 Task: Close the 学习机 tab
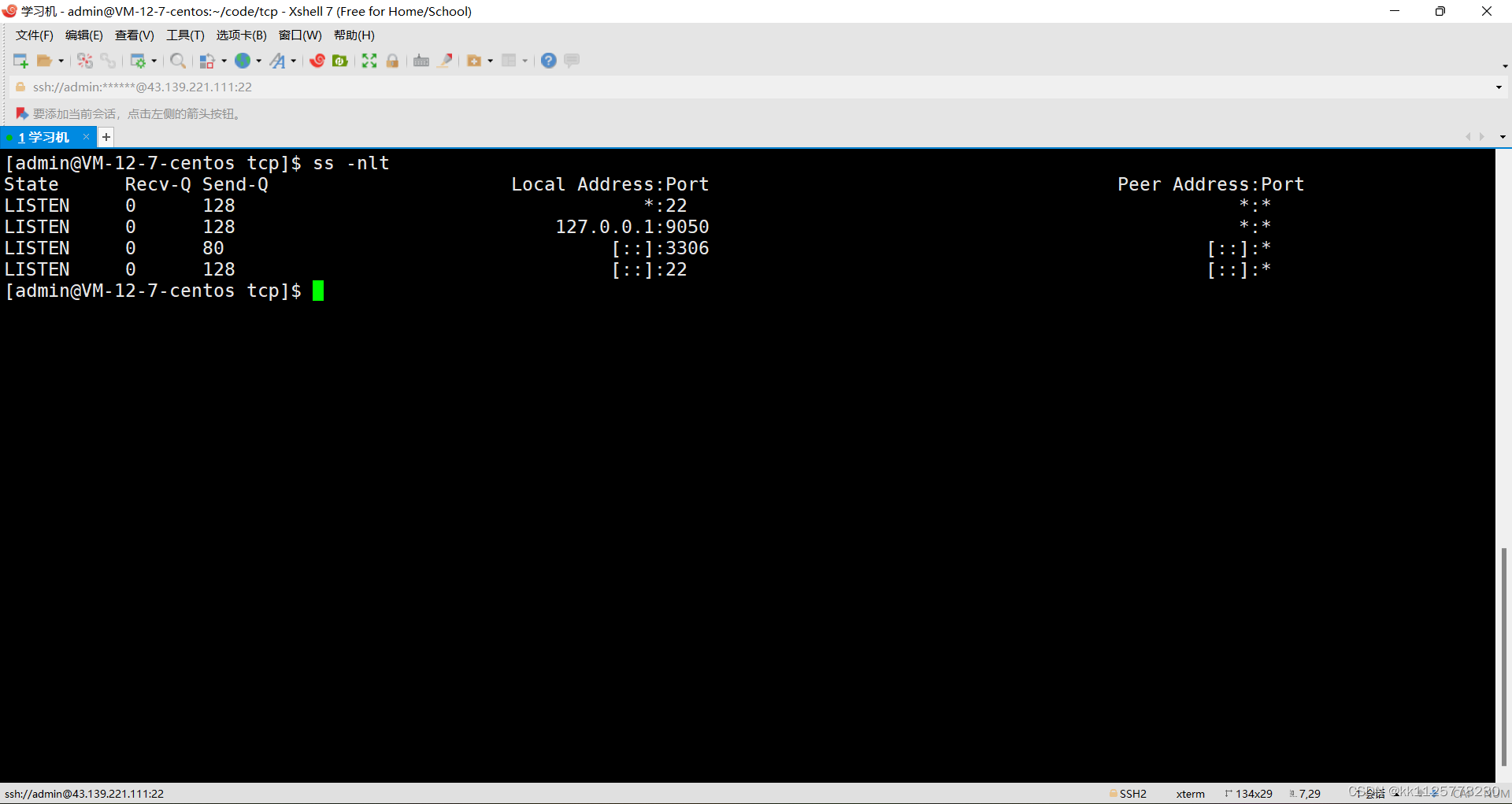(87, 137)
